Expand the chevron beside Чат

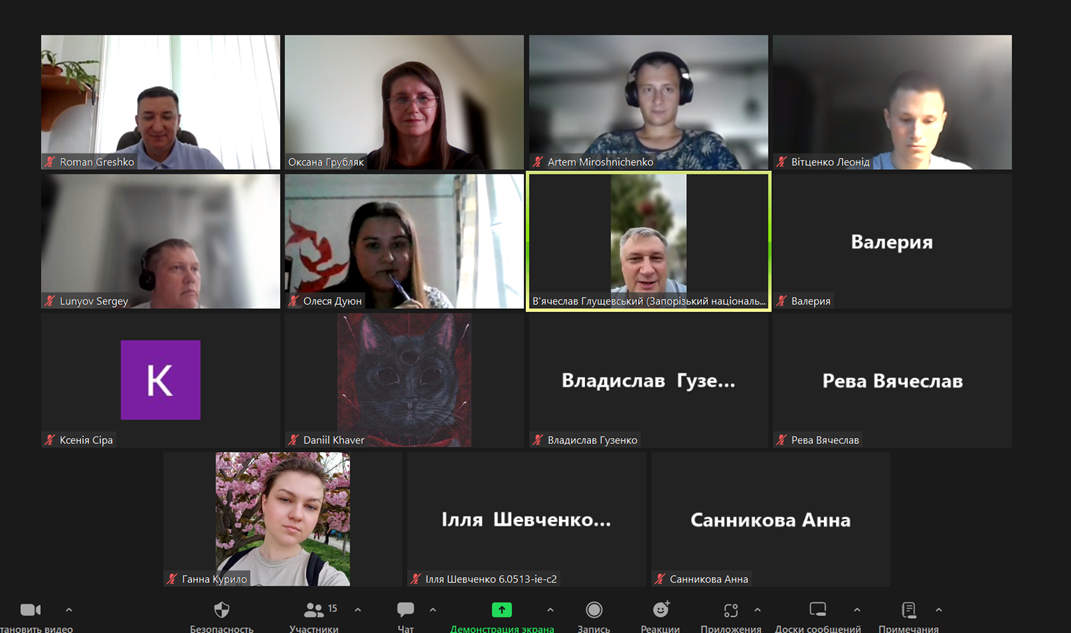(433, 610)
